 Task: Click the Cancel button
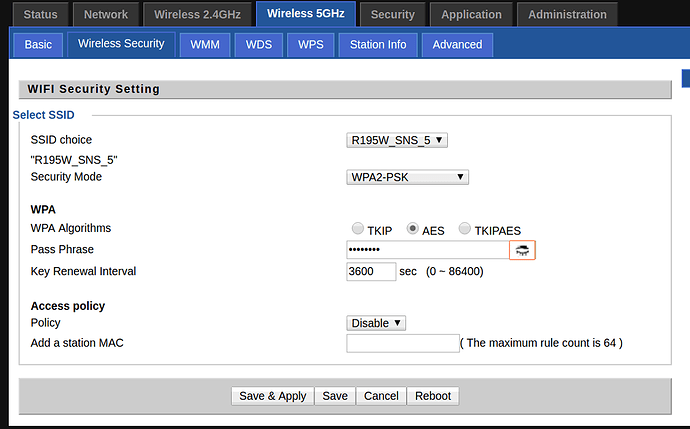[x=381, y=396]
